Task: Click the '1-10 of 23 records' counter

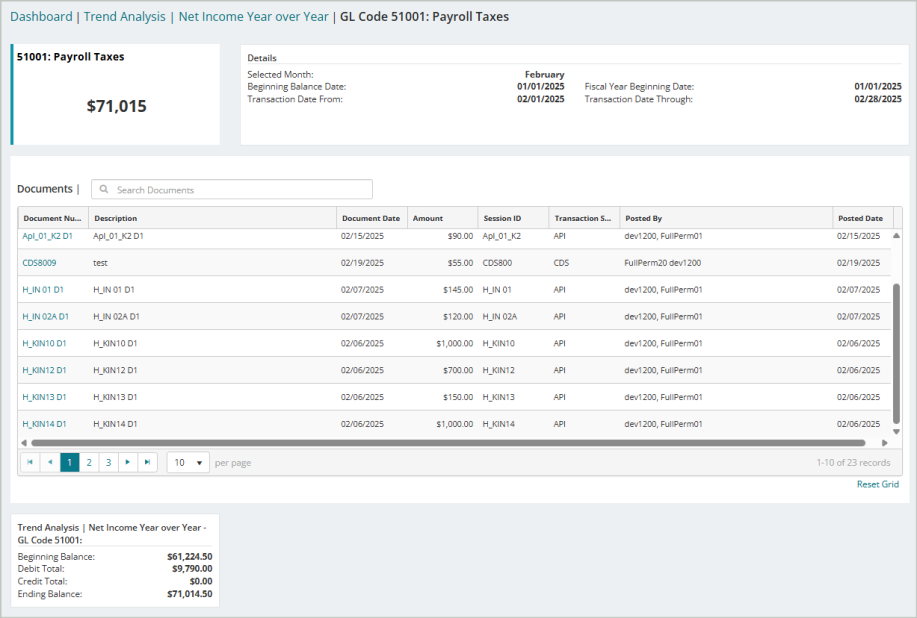Action: point(853,462)
